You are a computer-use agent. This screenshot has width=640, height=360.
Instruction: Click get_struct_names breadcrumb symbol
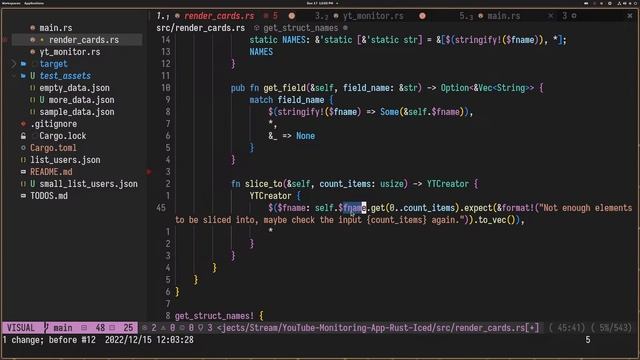[x=300, y=28]
